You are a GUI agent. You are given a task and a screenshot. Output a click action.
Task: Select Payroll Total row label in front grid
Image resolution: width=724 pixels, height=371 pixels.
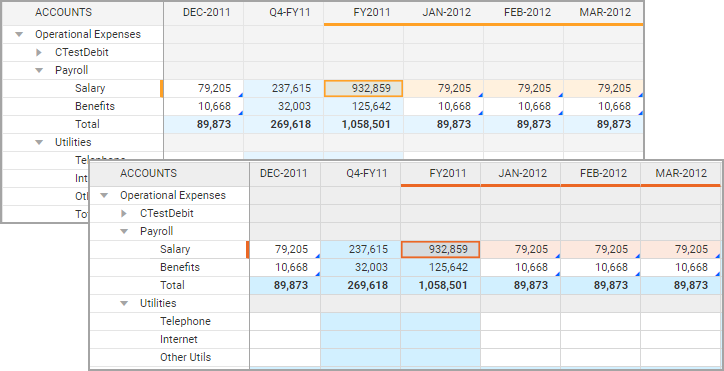coord(172,286)
